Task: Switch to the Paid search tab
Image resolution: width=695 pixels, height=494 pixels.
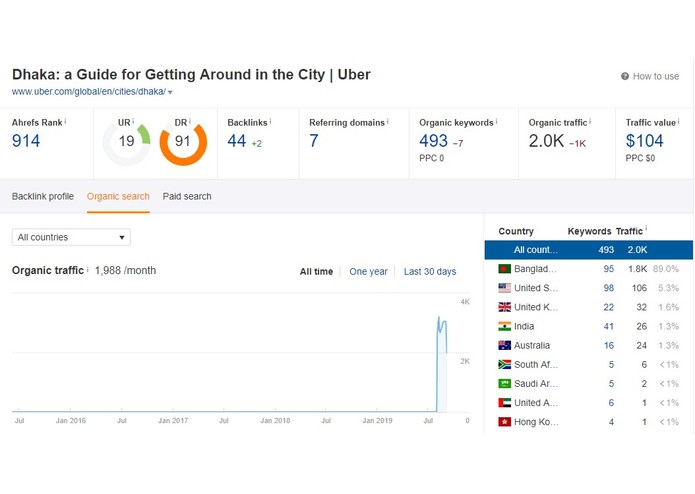Action: coord(187,196)
